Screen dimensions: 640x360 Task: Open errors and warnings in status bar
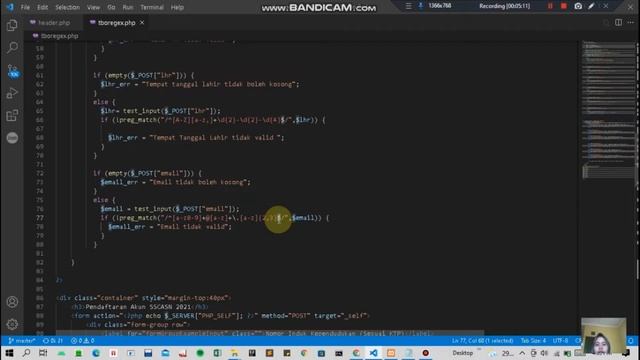[82, 340]
